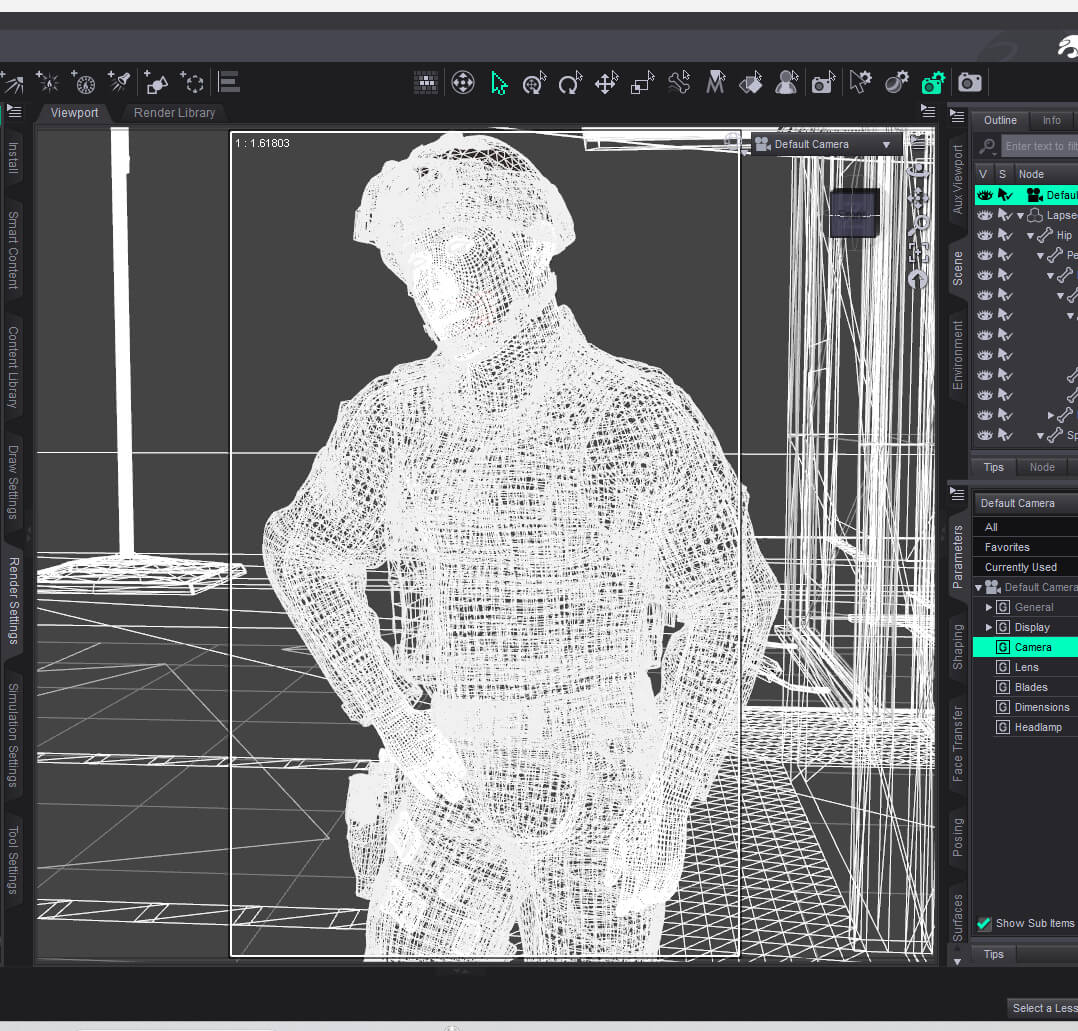1078x1031 pixels.
Task: Select the Region Navigator figure tool
Action: 786,83
